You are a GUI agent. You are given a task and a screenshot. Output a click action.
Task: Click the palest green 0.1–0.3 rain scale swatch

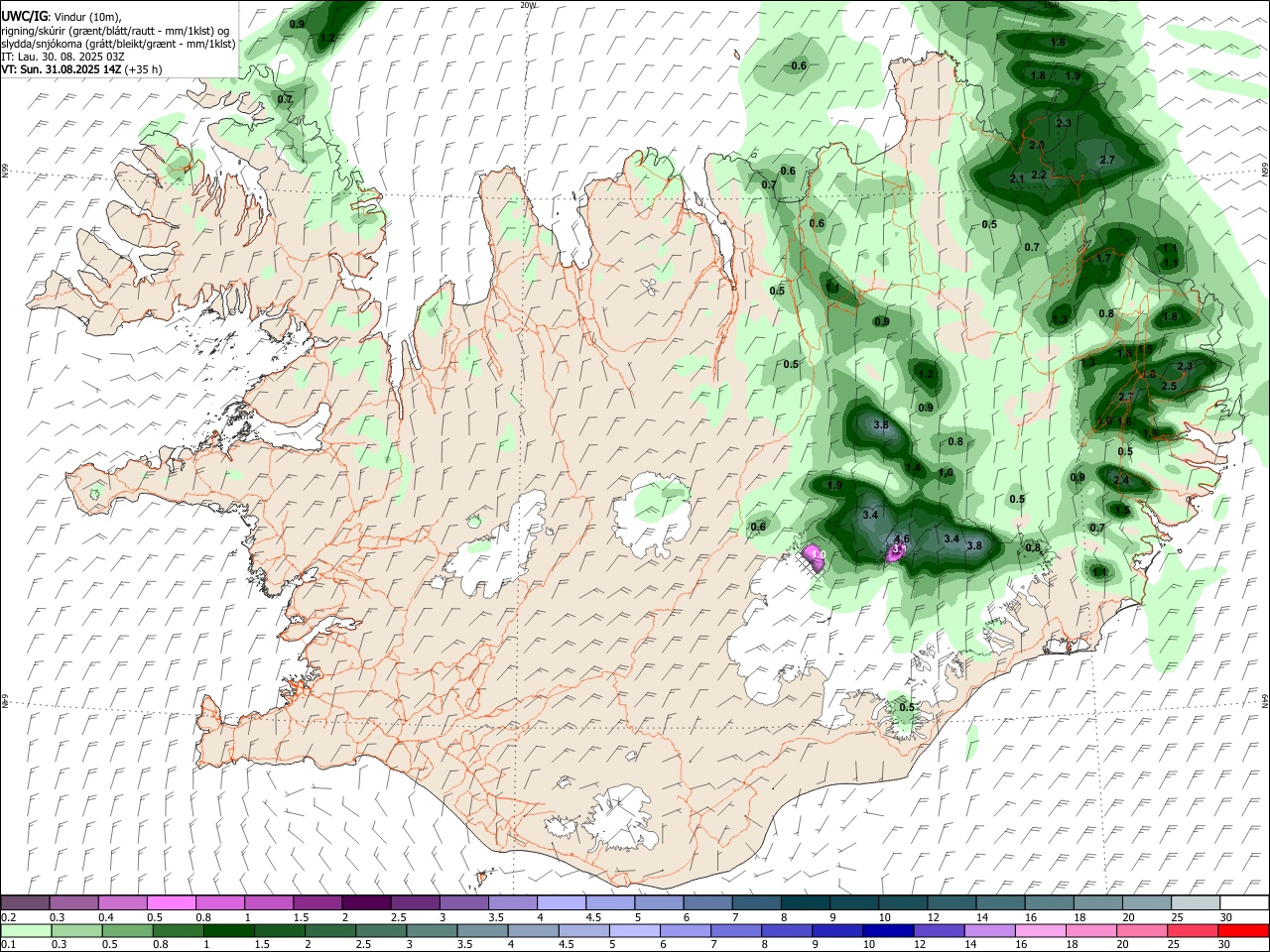tap(26, 930)
